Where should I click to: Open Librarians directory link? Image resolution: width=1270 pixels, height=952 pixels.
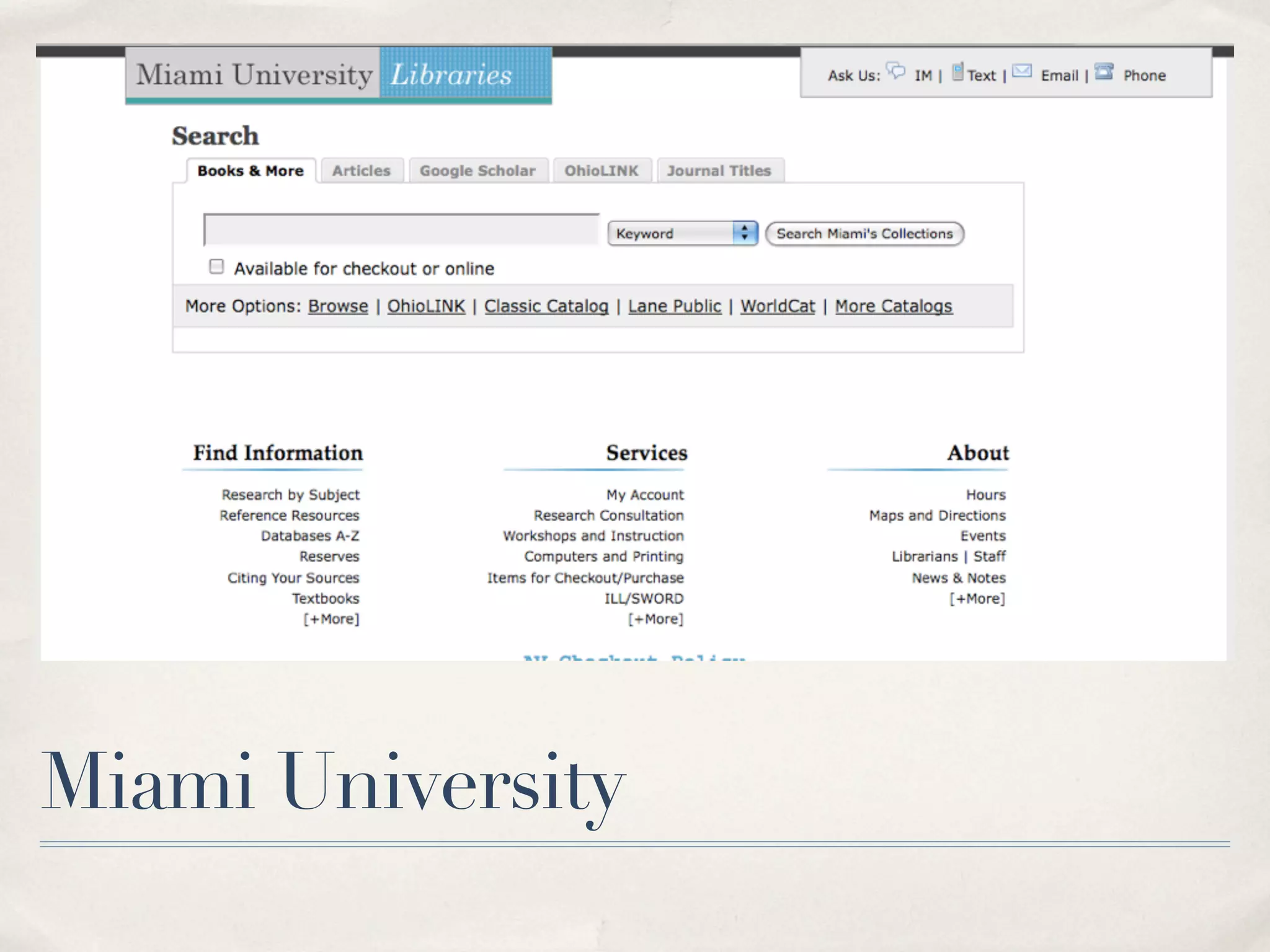pos(925,557)
